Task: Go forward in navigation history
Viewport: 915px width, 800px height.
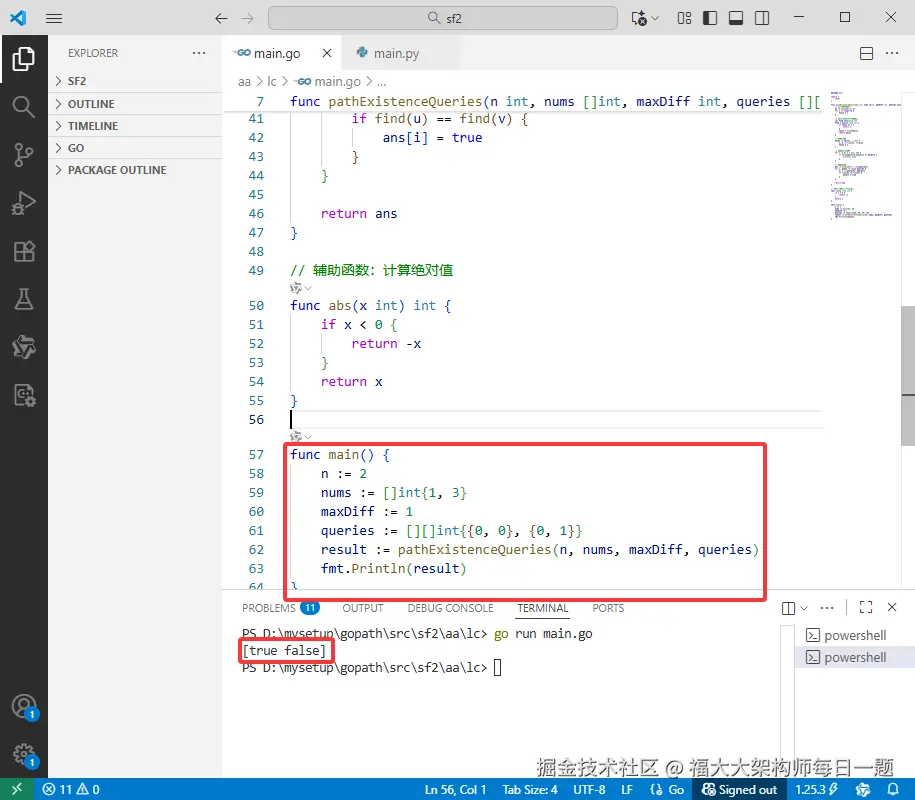Action: tap(248, 19)
